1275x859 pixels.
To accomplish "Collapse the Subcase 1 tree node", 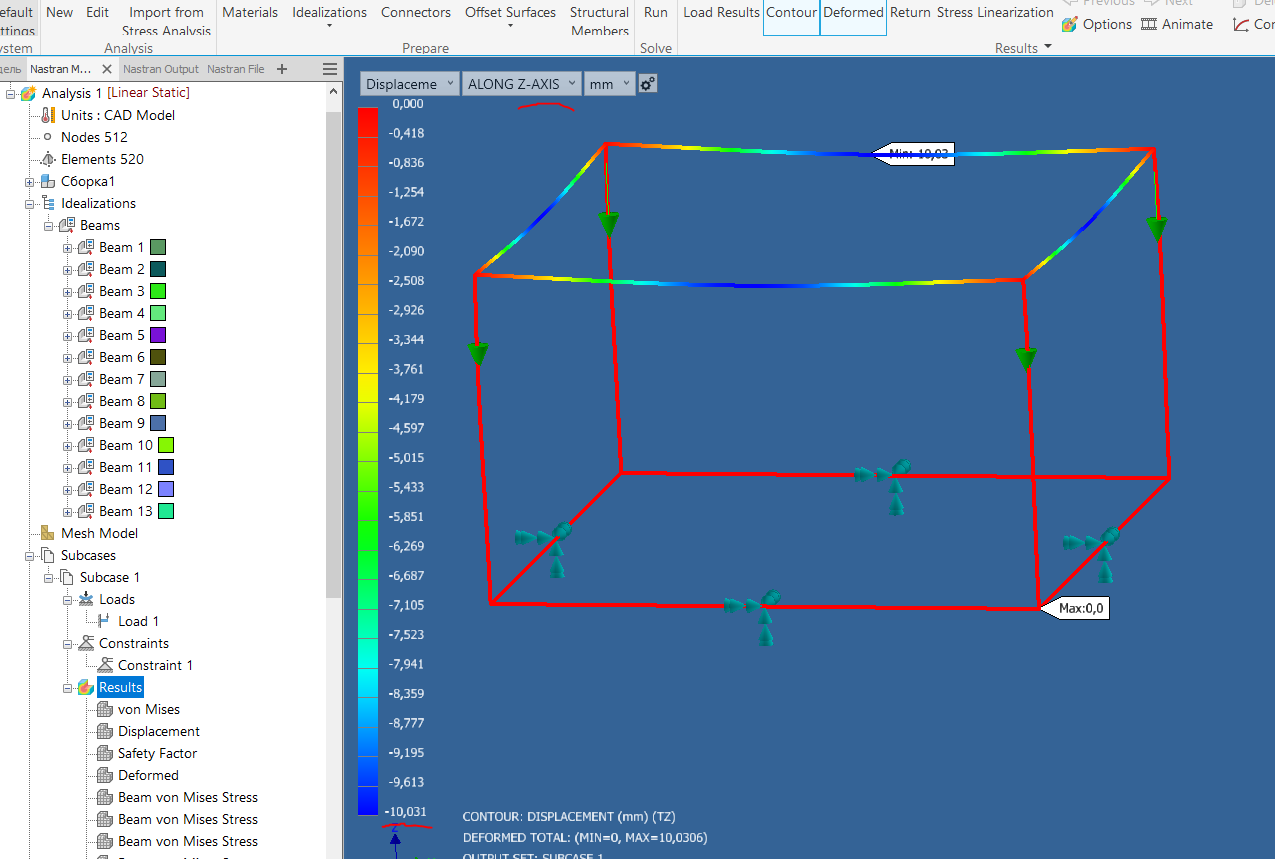I will (x=47, y=577).
